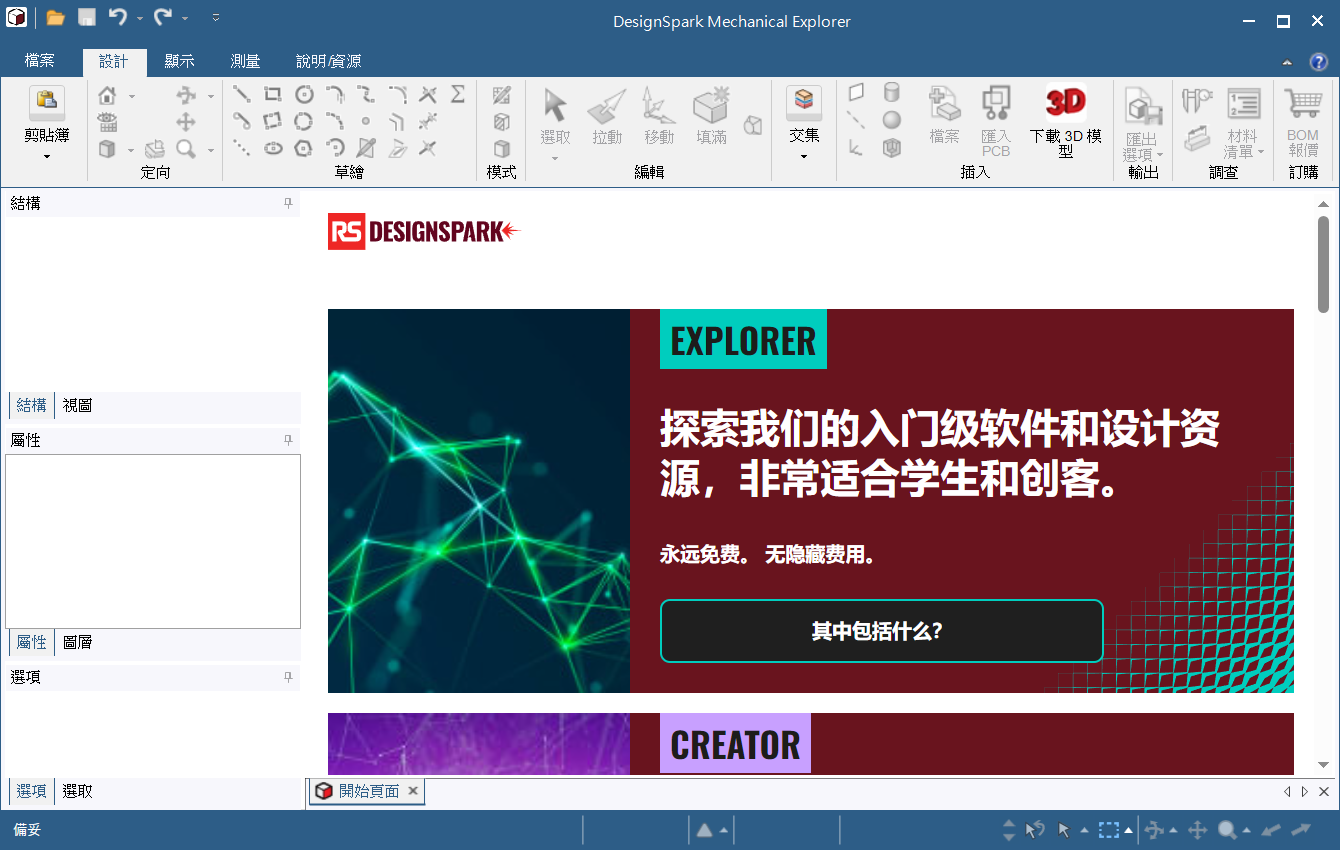Click the status bar box selection icon
Viewport: 1340px width, 850px height.
point(1109,830)
